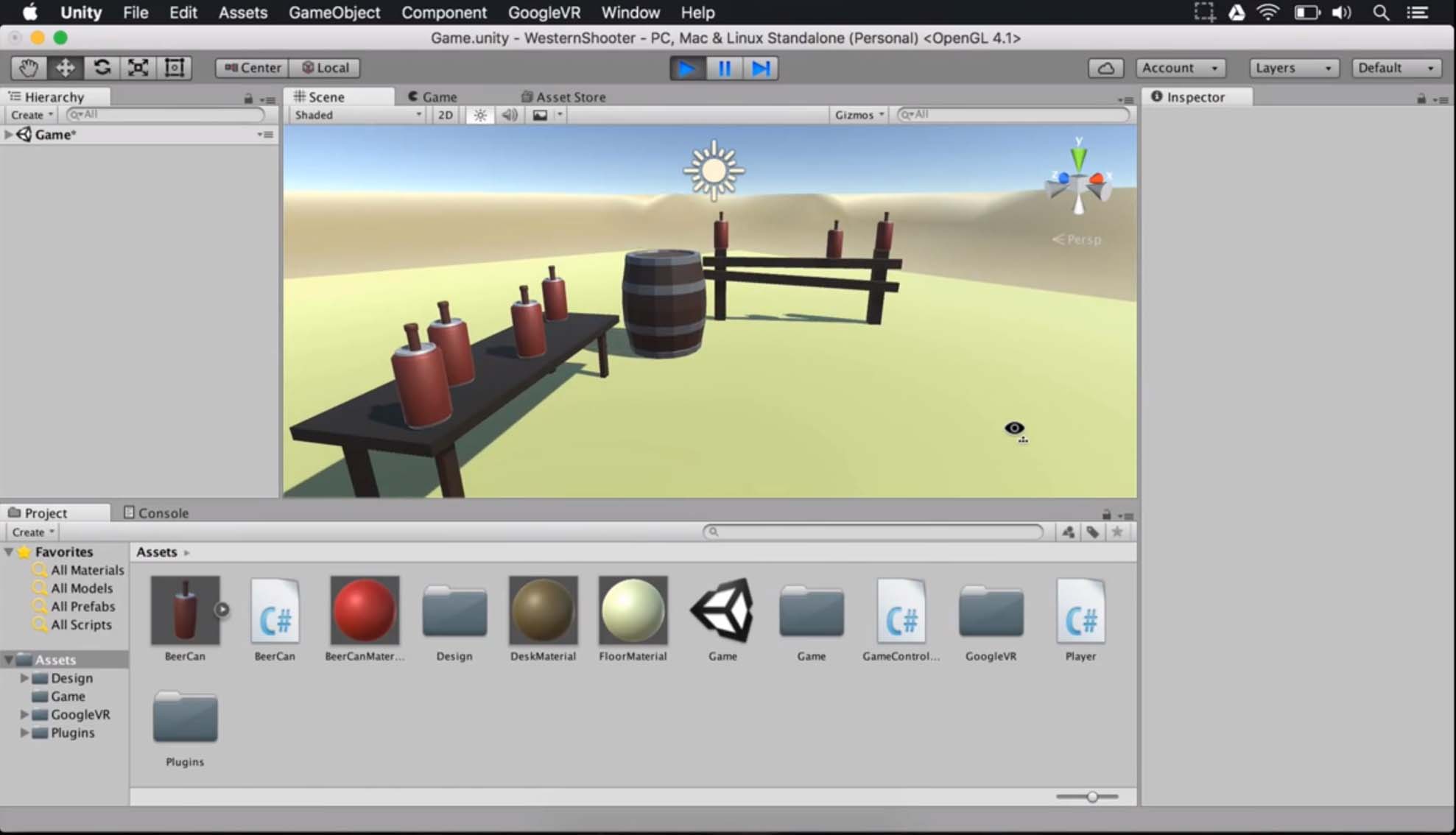The image size is (1456, 835).
Task: Open the Gizmos dropdown
Action: (858, 115)
